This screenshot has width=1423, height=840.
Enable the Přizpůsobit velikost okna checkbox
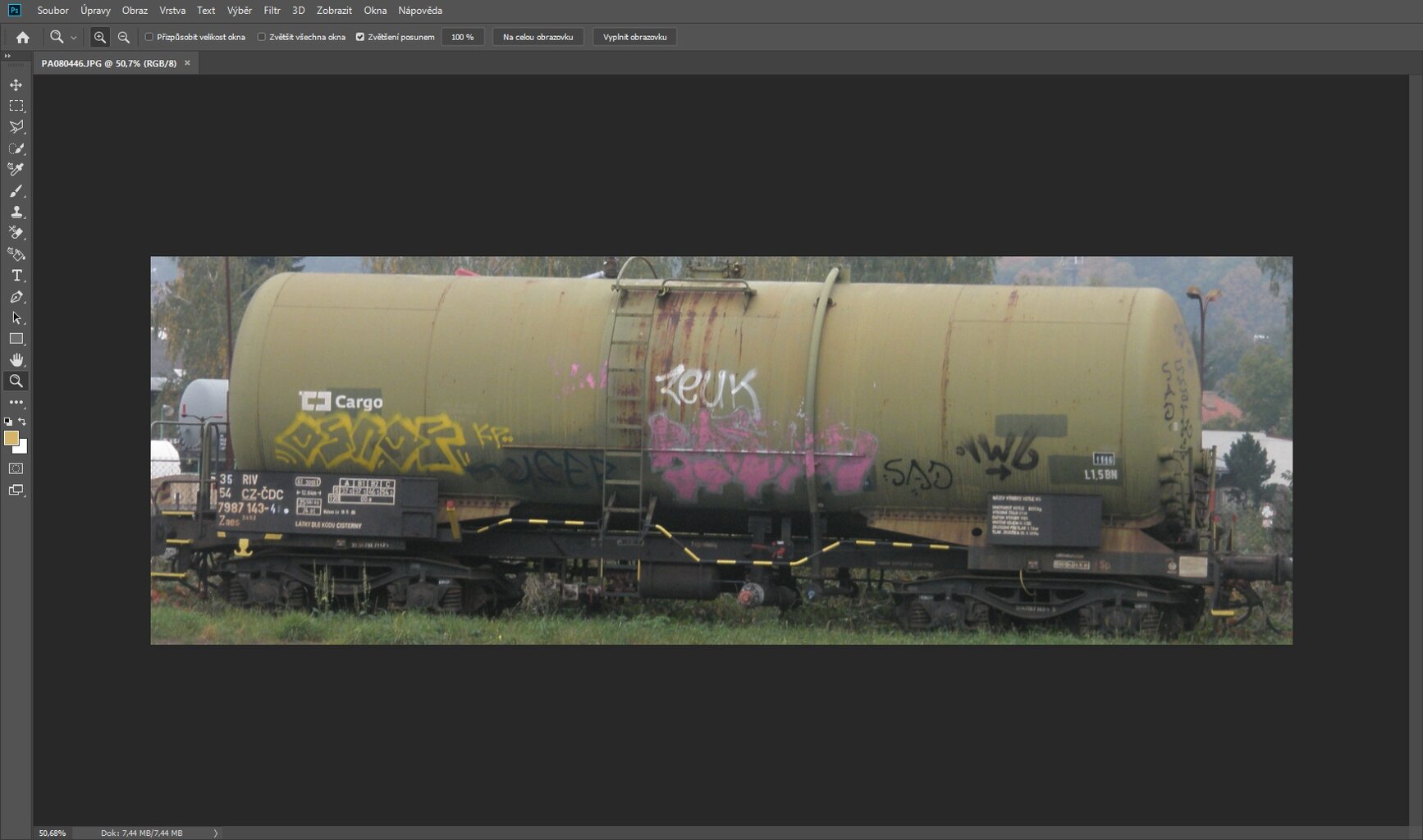pyautogui.click(x=149, y=37)
